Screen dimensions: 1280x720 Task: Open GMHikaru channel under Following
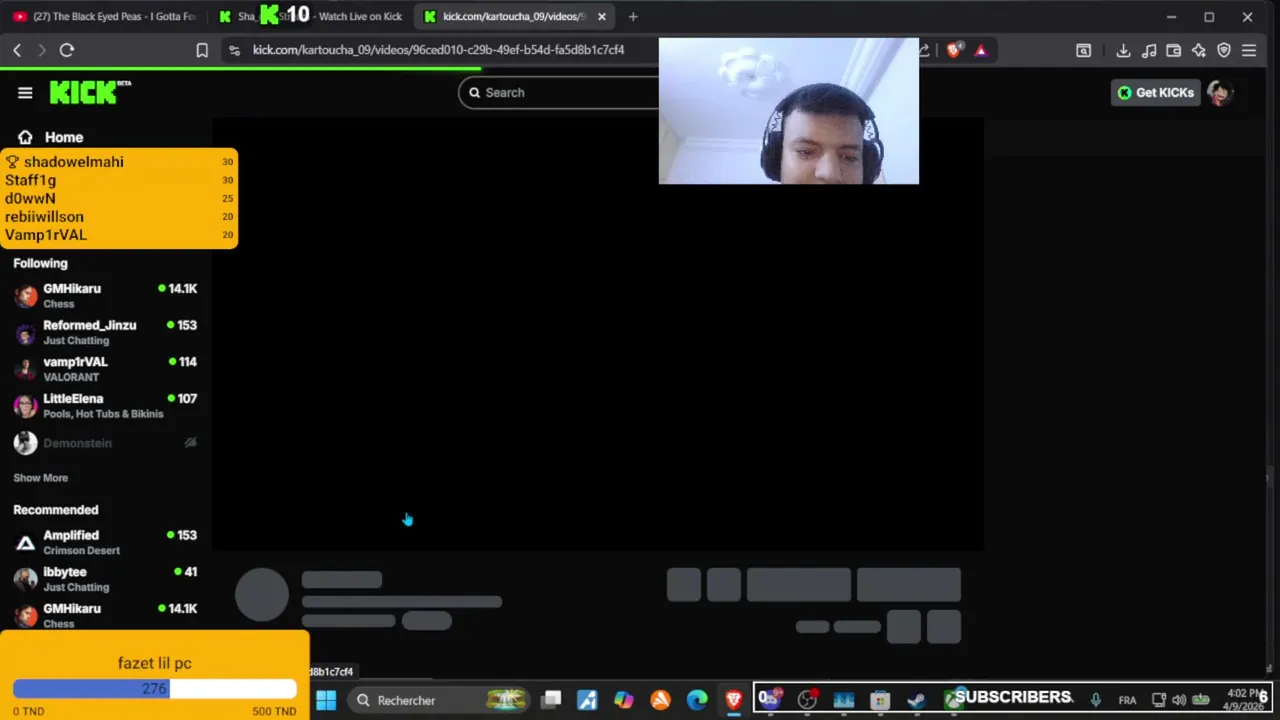click(105, 295)
